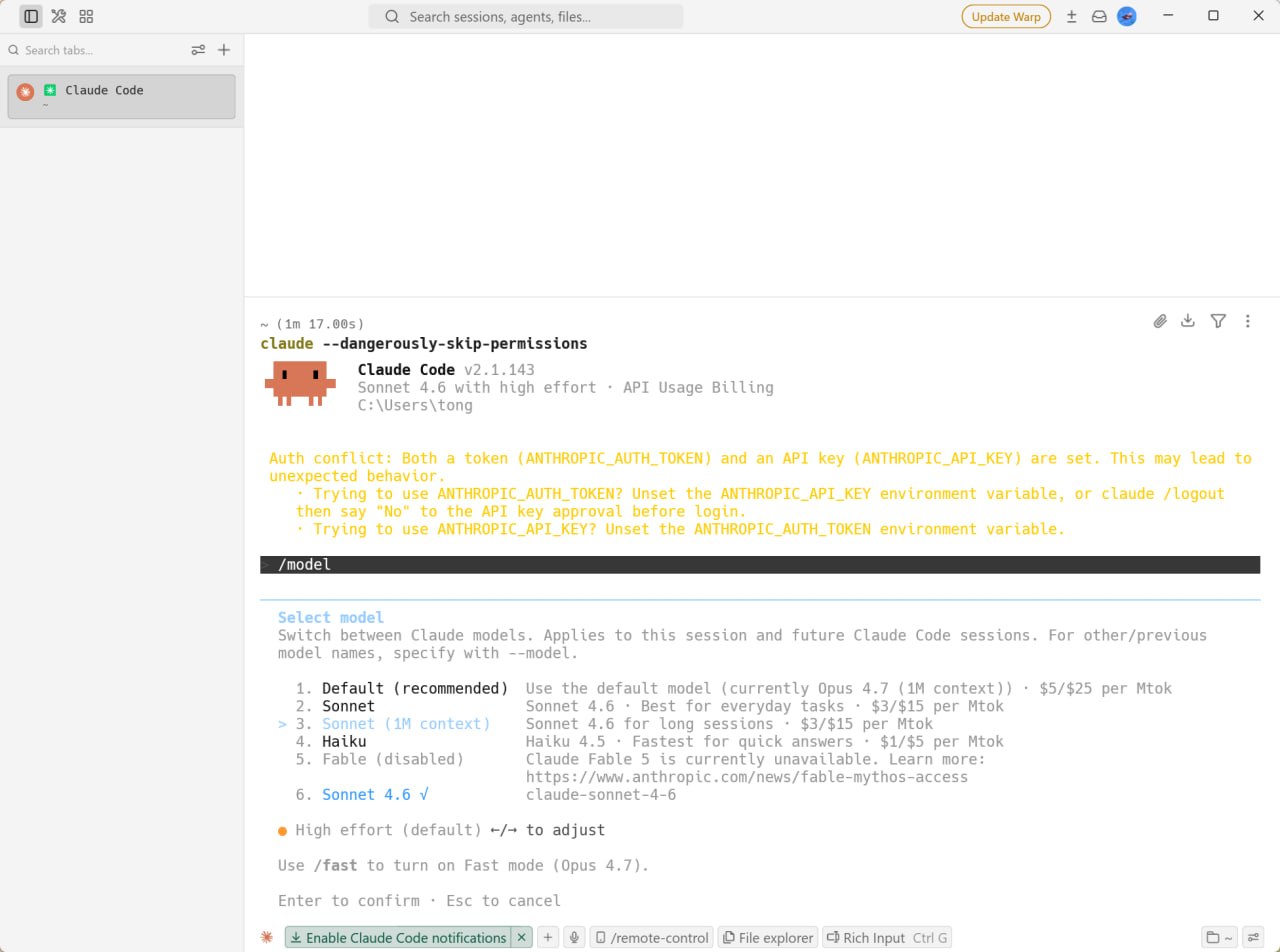Select the Claude Code tab
The height and width of the screenshot is (952, 1280).
pos(122,96)
